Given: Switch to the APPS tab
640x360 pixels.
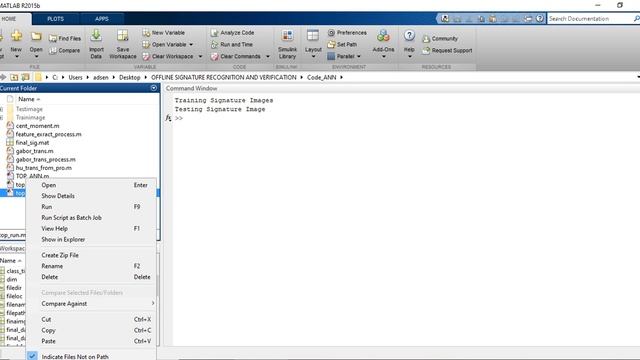Looking at the screenshot, I should [x=102, y=19].
